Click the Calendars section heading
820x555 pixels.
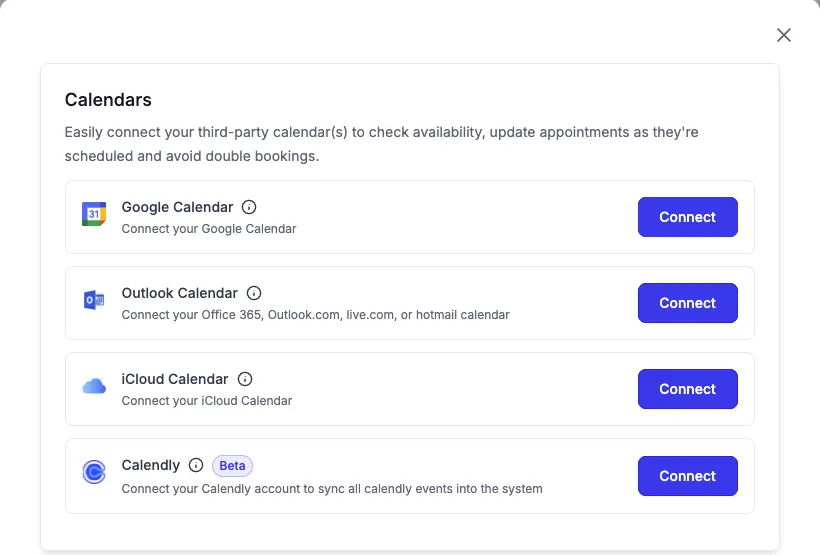pyautogui.click(x=108, y=99)
